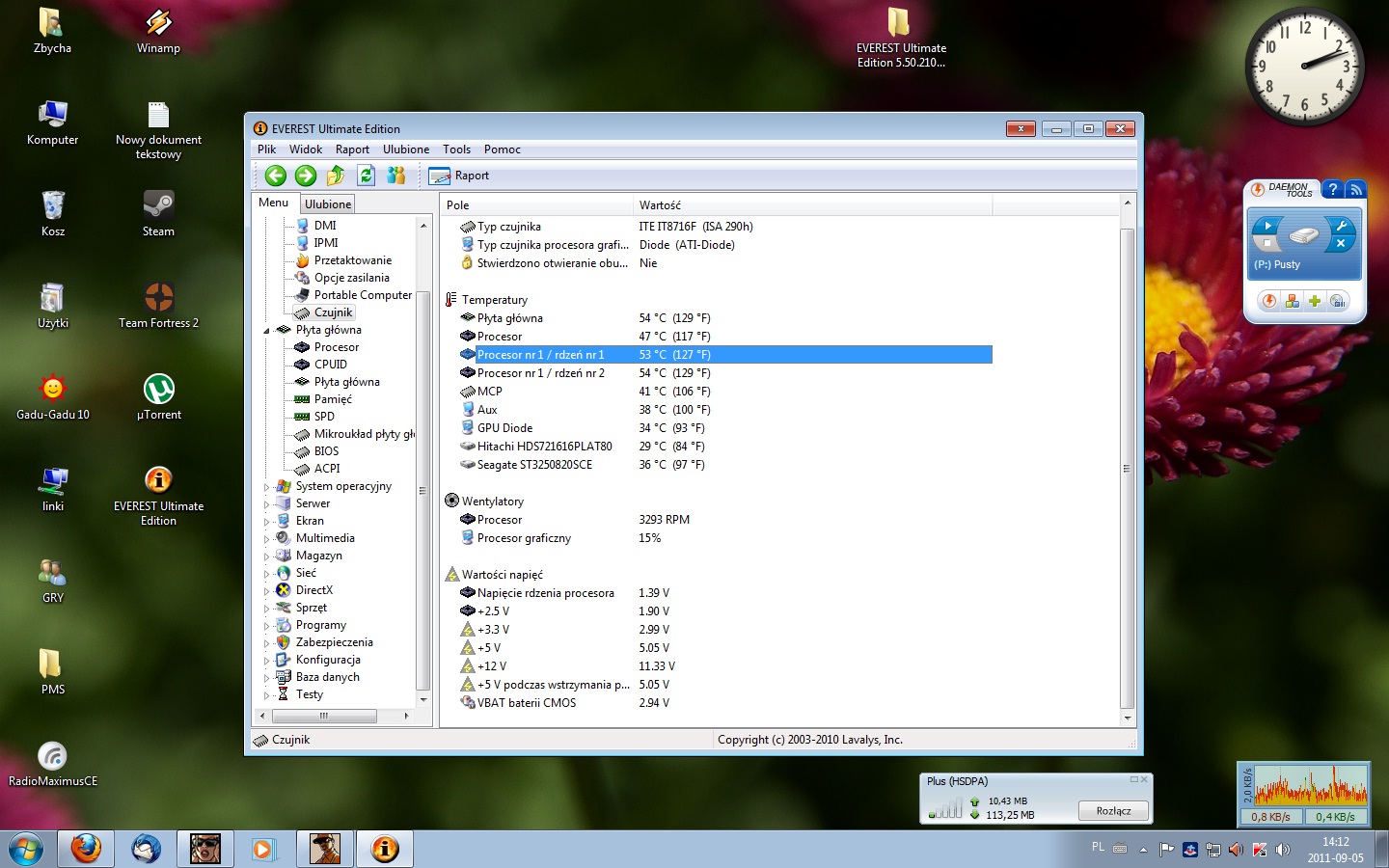Select IPMI in the tree

326,243
